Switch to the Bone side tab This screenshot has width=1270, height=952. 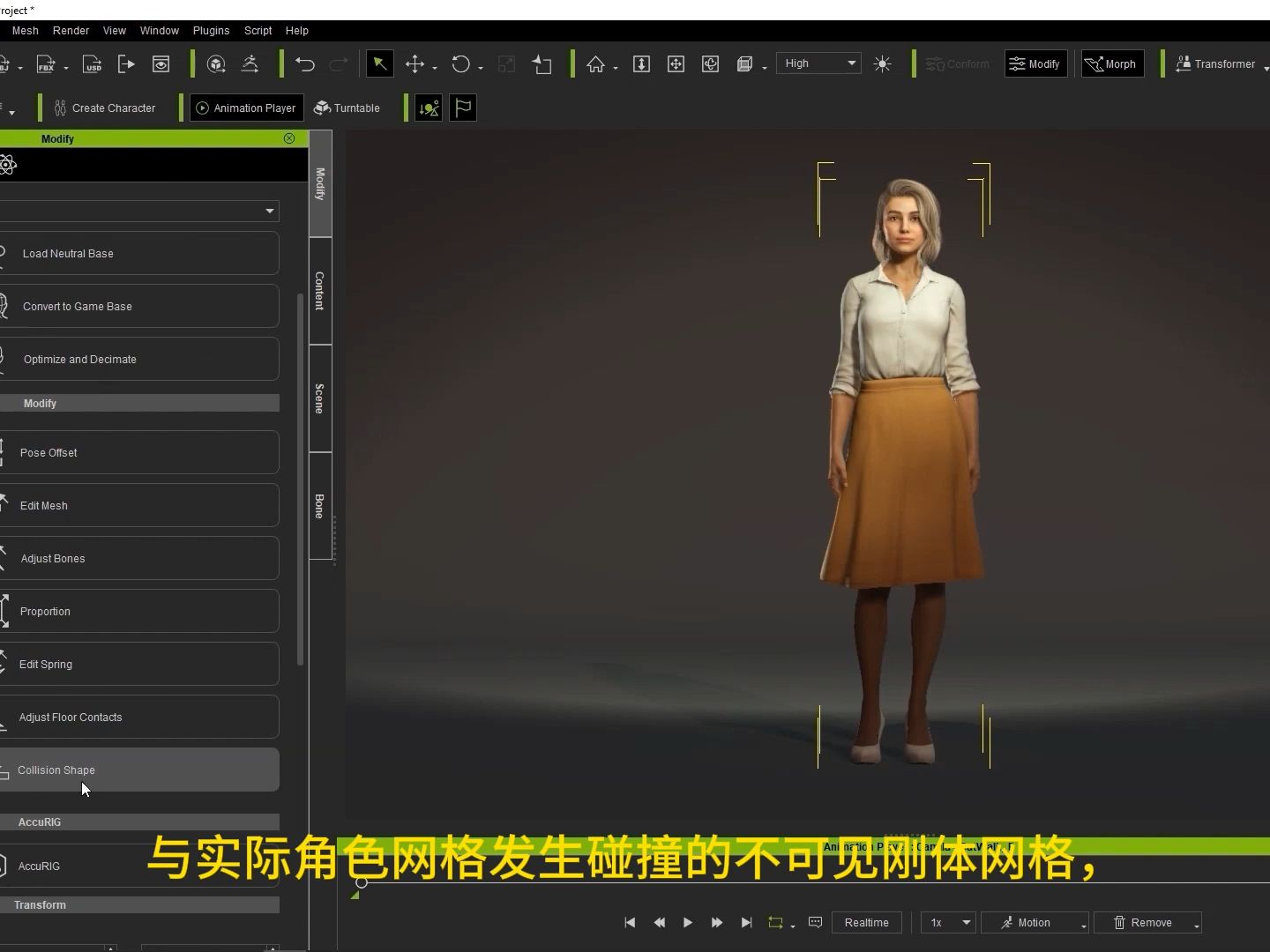[x=320, y=506]
